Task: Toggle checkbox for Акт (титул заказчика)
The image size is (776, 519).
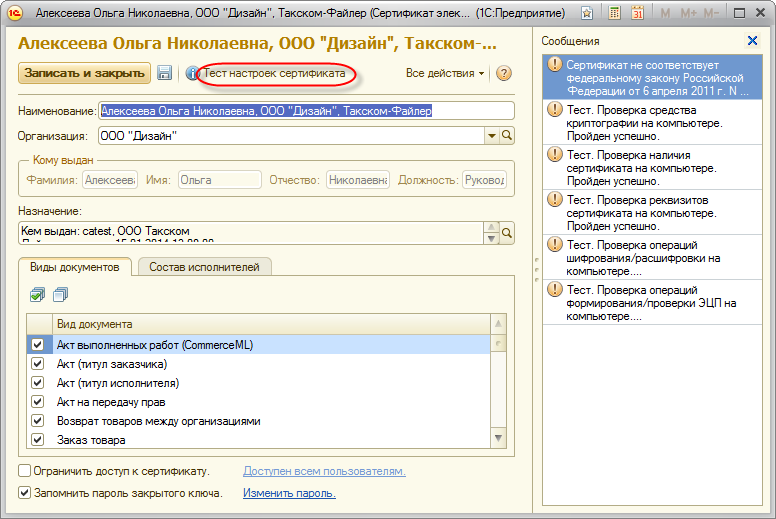Action: pos(38,364)
